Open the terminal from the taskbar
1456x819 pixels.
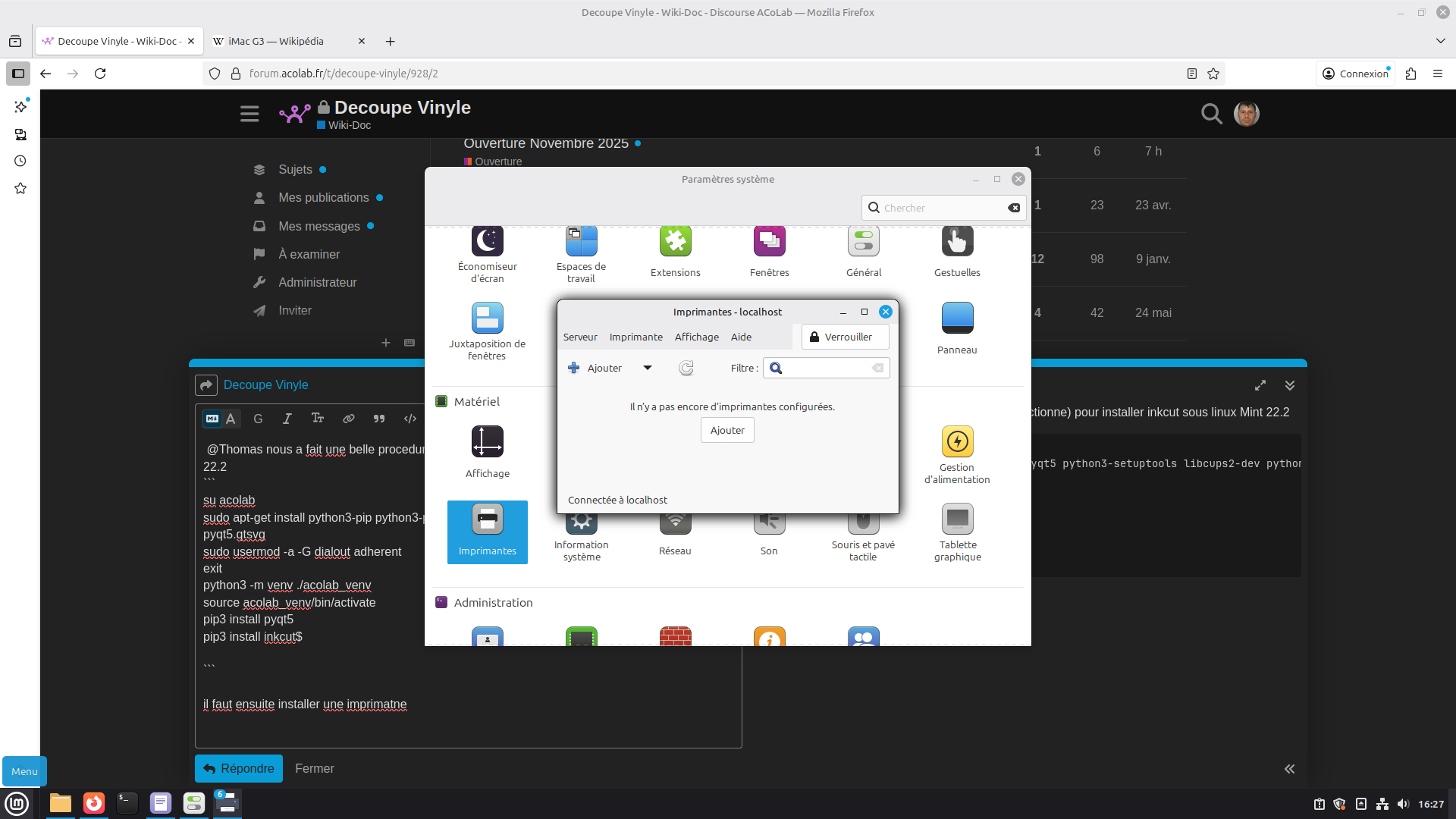[127, 803]
